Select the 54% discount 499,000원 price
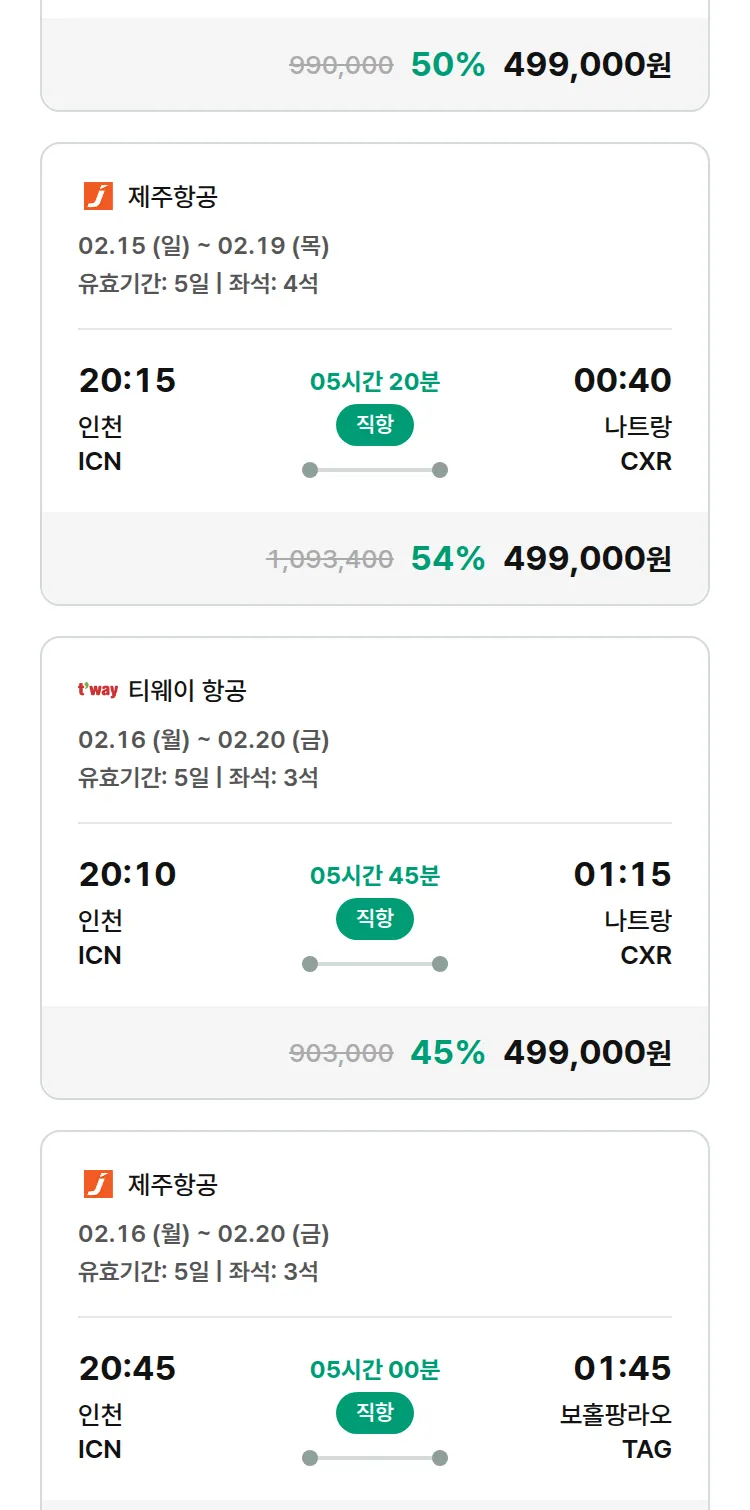 [587, 559]
